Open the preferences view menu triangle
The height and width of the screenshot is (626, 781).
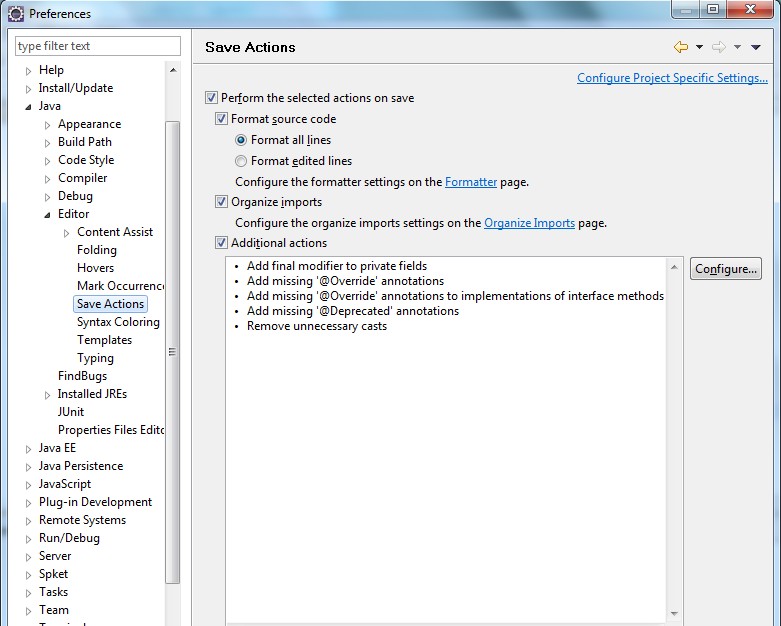tap(755, 47)
